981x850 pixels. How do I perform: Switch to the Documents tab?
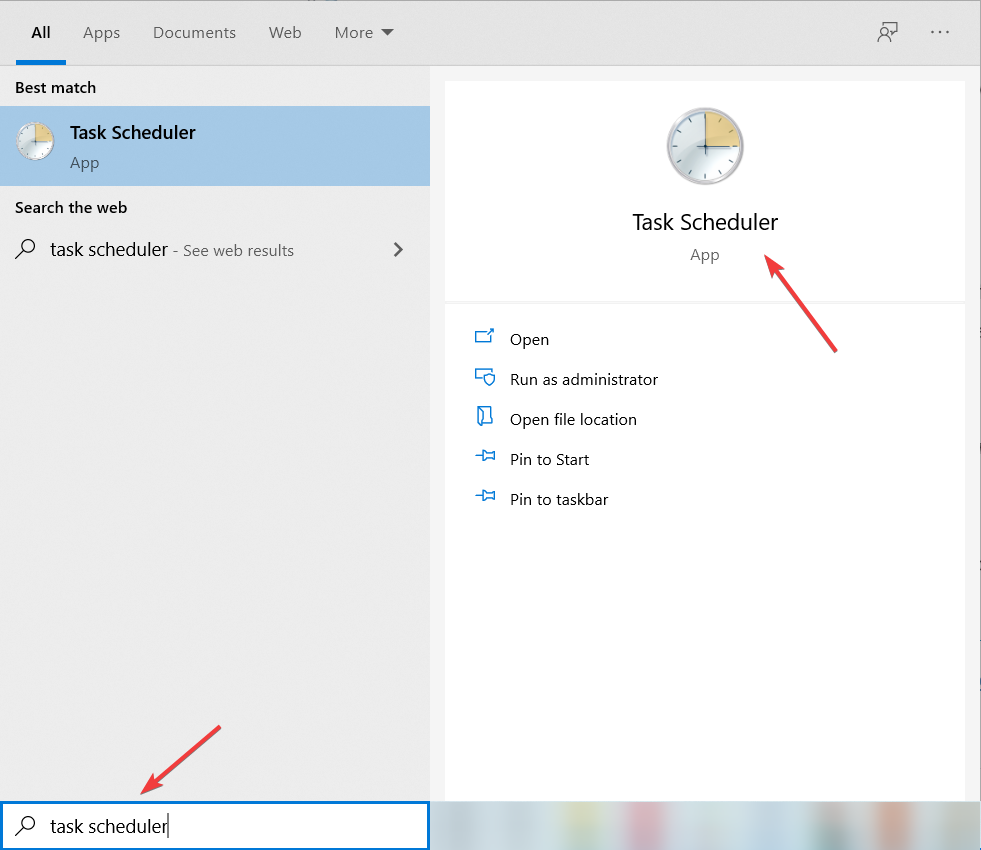click(x=194, y=33)
